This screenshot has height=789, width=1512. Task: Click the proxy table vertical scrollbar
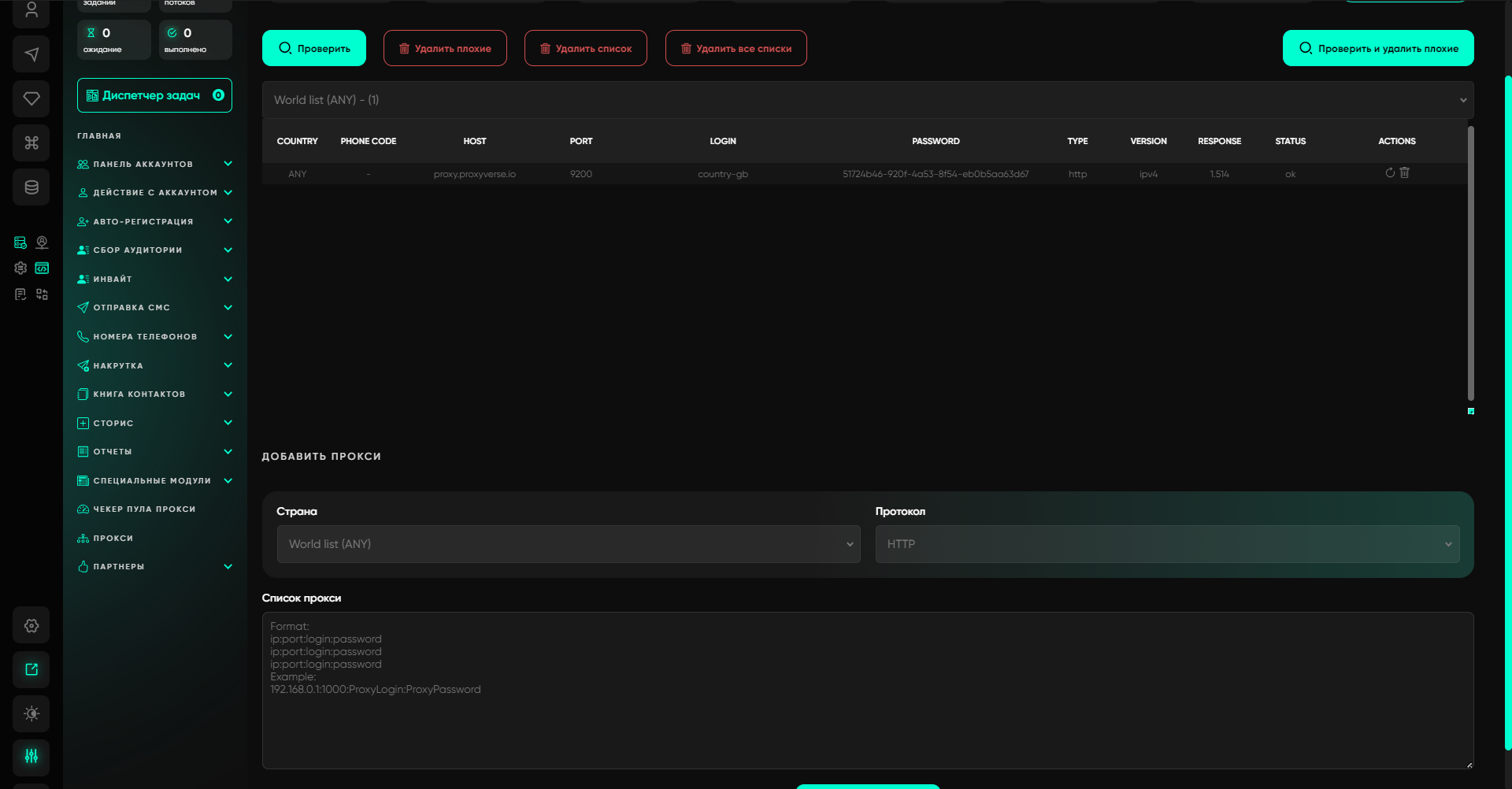tap(1470, 264)
